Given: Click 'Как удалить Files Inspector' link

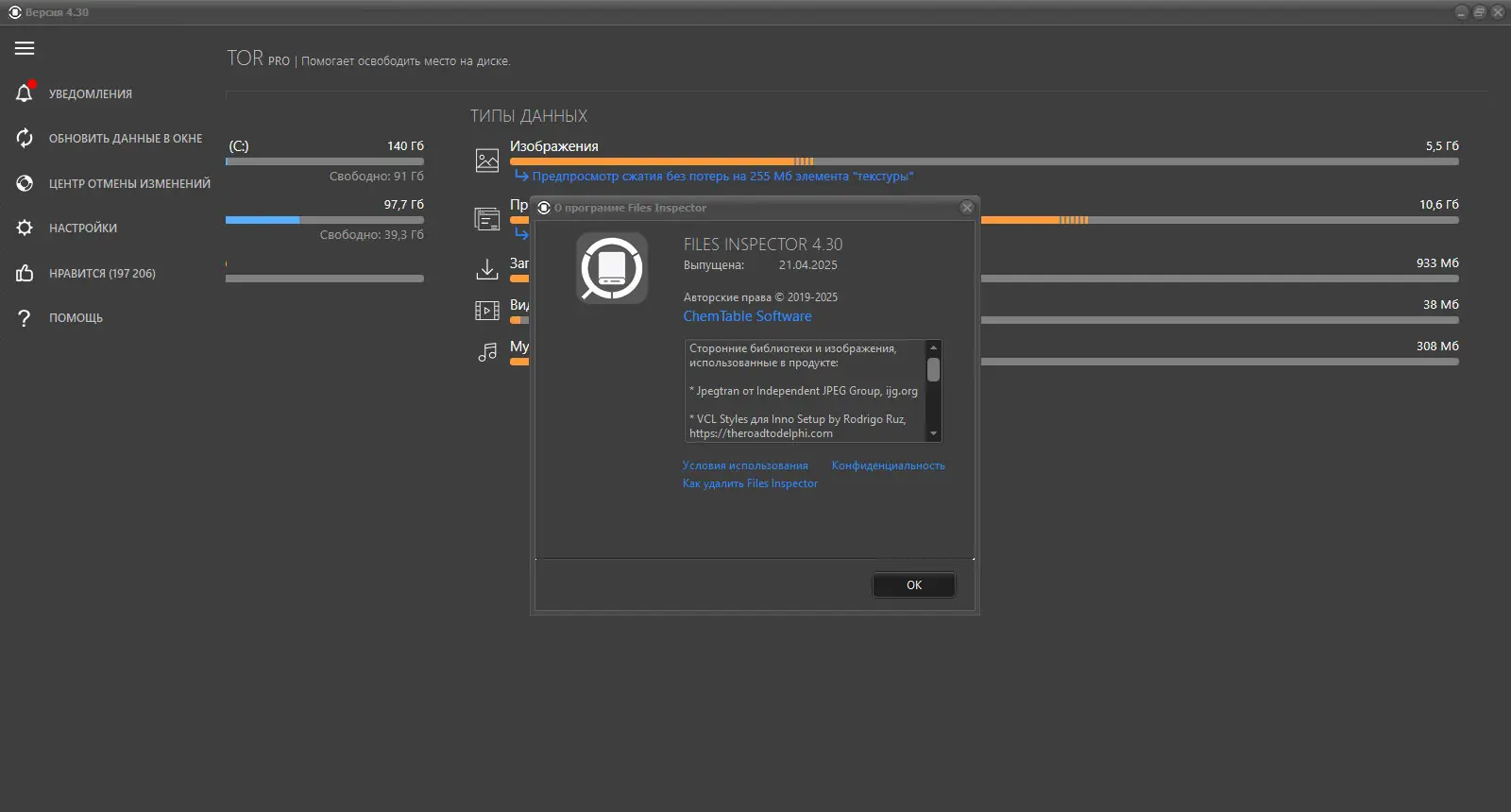Looking at the screenshot, I should pos(750,483).
